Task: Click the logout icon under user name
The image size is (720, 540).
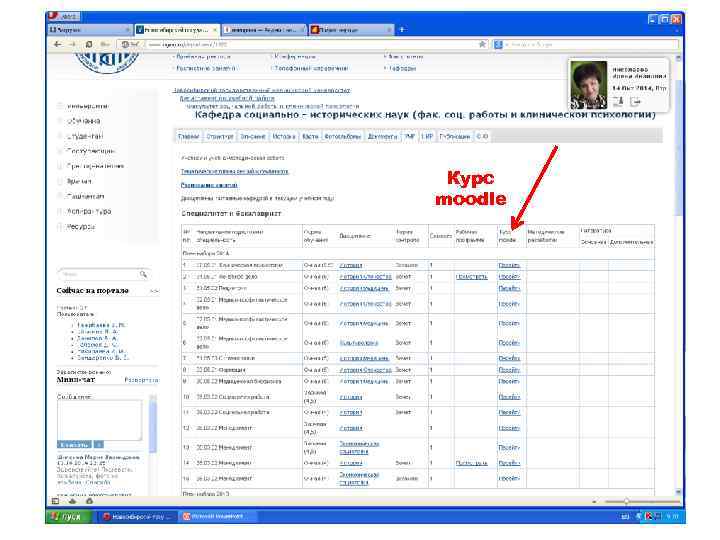Action: [x=635, y=101]
